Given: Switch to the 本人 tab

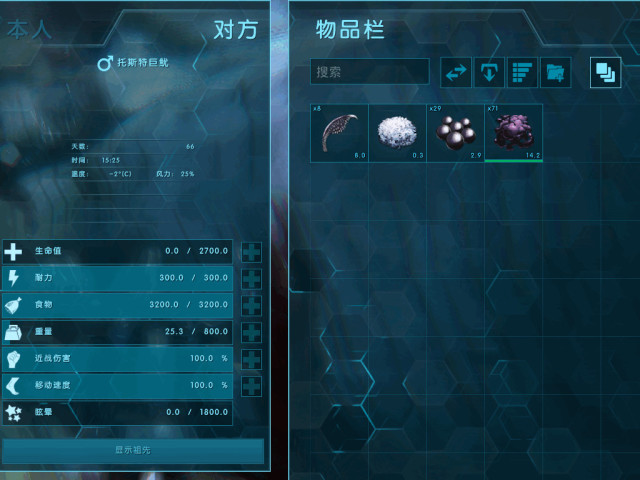Looking at the screenshot, I should click(x=29, y=29).
